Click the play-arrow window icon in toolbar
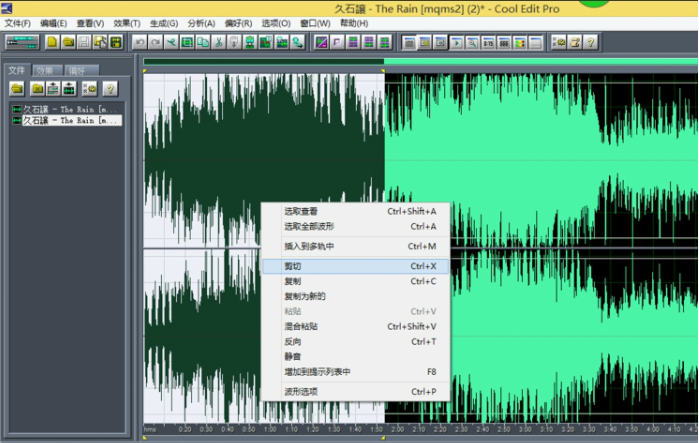Viewport: 699px width, 443px height. pyautogui.click(x=456, y=42)
